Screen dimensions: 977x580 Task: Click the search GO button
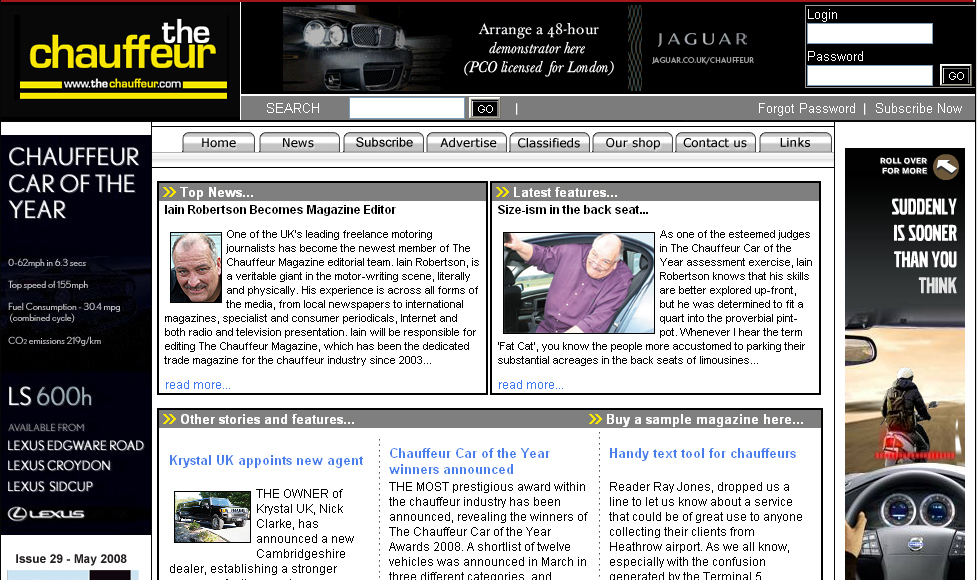click(x=485, y=108)
